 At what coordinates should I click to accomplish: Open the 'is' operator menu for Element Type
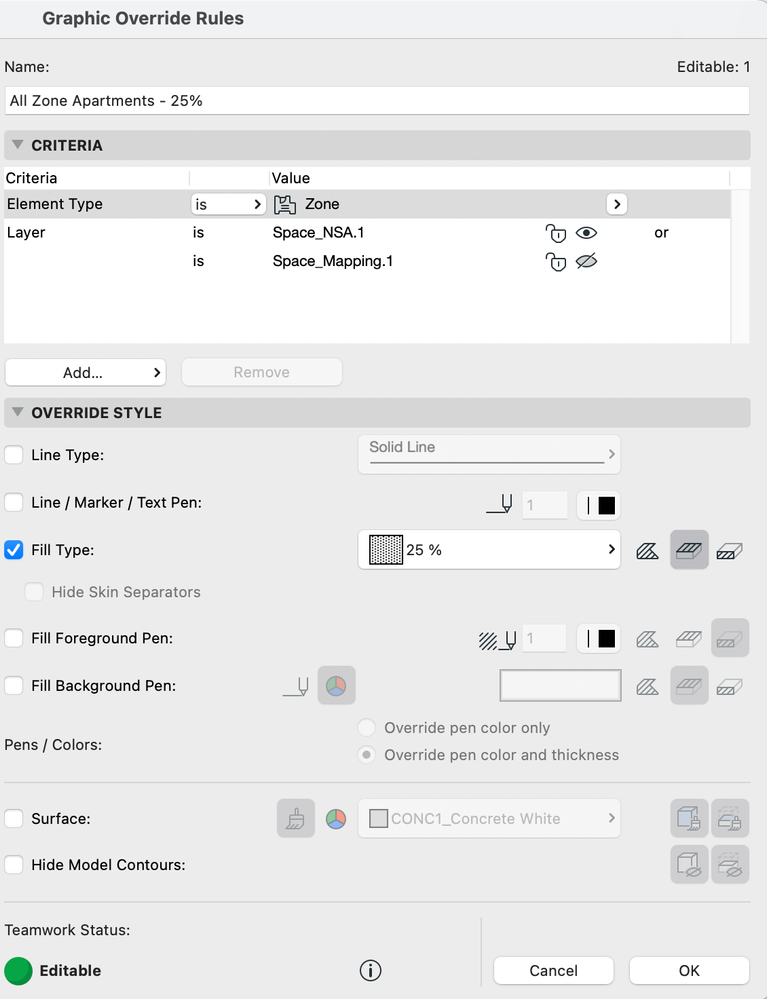click(228, 204)
